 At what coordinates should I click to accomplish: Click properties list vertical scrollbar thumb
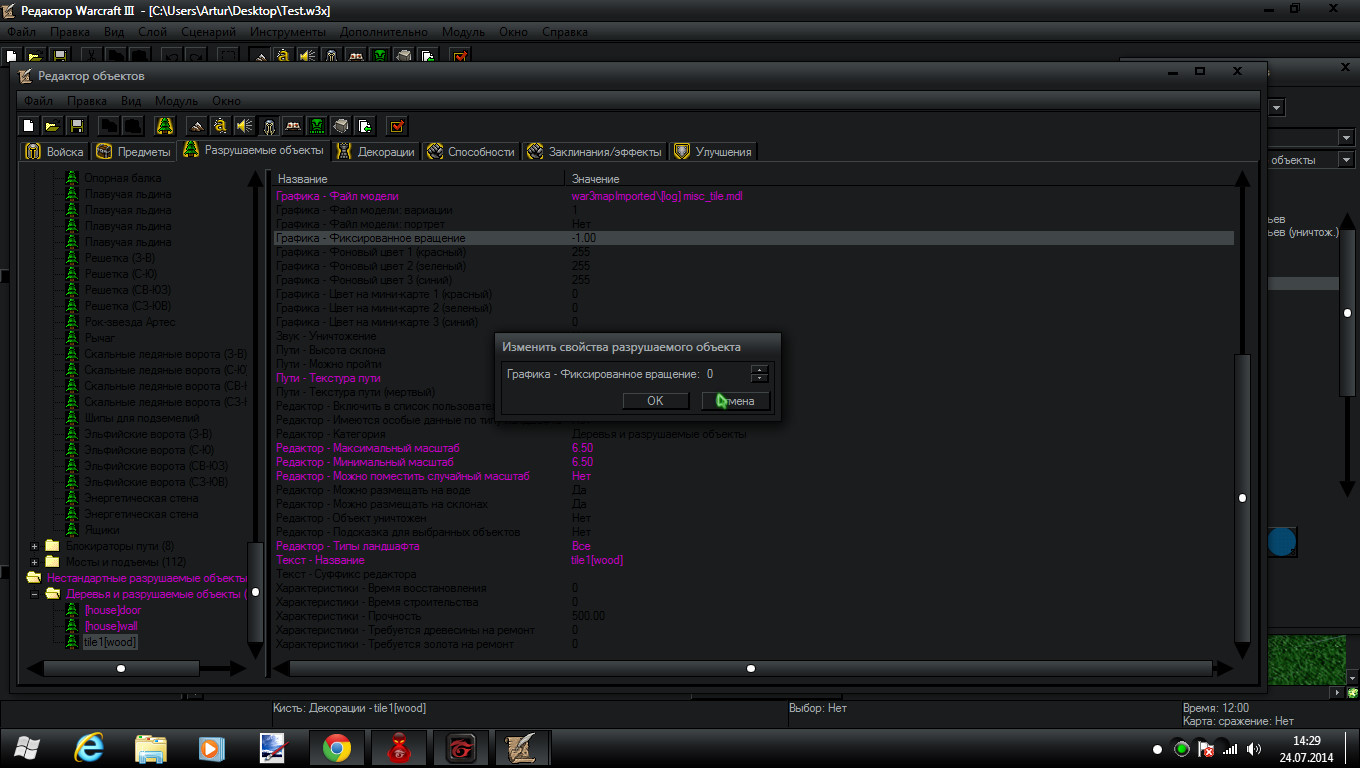(x=1242, y=497)
